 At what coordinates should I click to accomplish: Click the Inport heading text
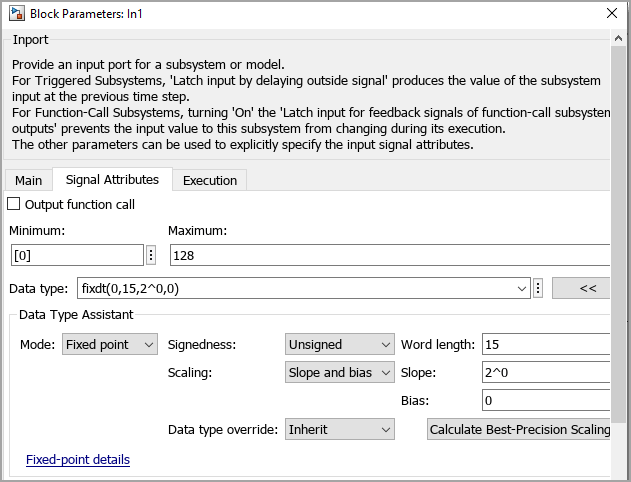click(x=30, y=39)
